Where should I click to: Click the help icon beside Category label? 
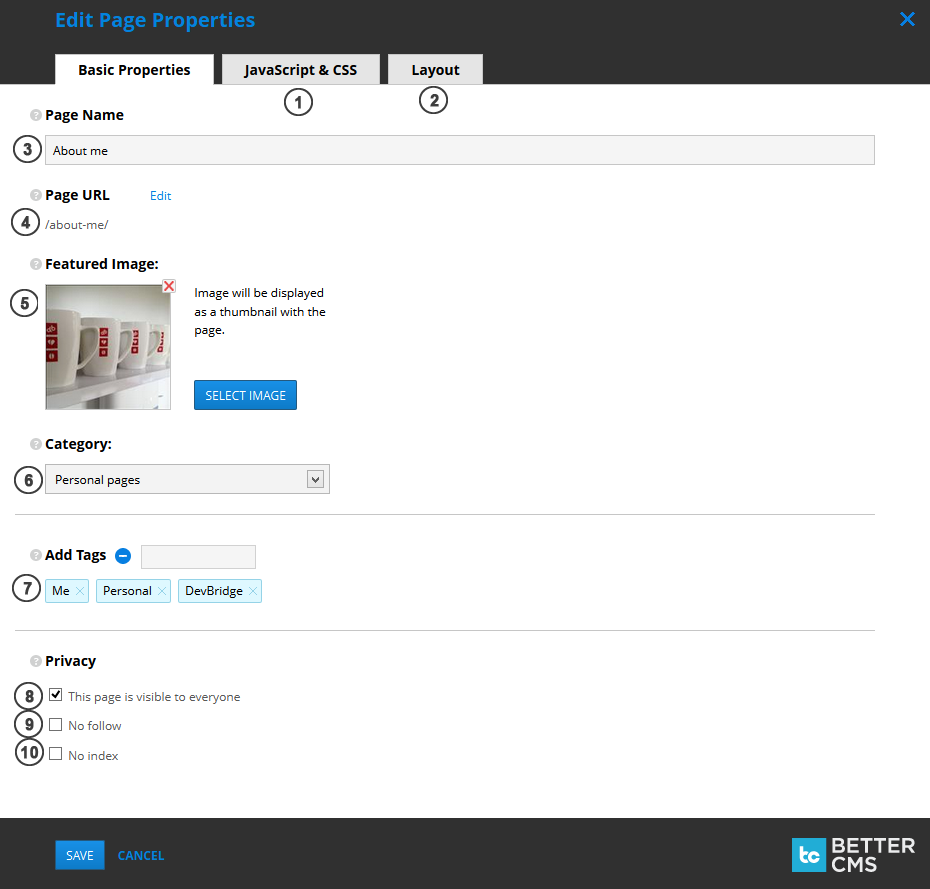point(36,444)
